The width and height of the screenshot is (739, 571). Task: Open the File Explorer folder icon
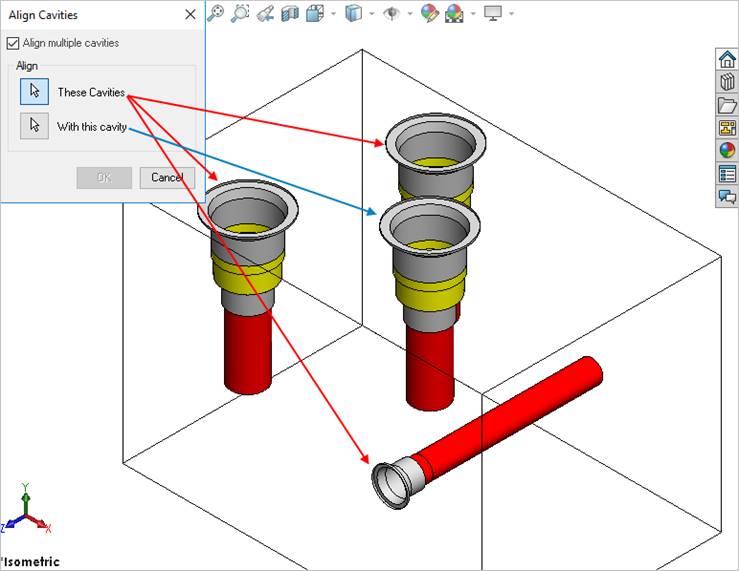[727, 105]
